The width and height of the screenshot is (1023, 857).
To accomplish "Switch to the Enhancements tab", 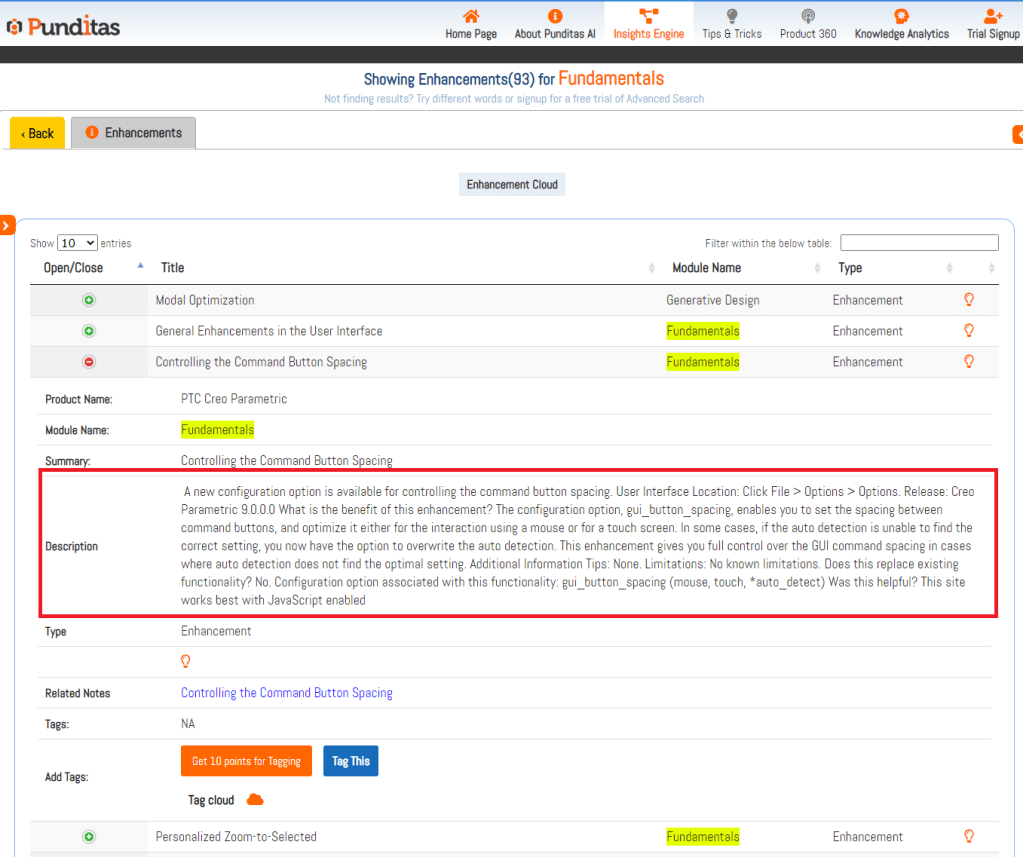I will 134,133.
